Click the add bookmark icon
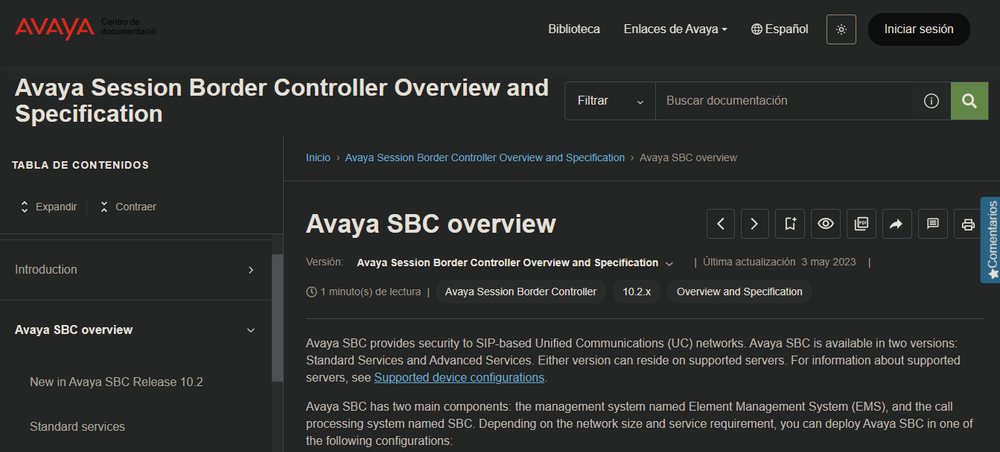Viewport: 1000px width, 452px height. [790, 224]
